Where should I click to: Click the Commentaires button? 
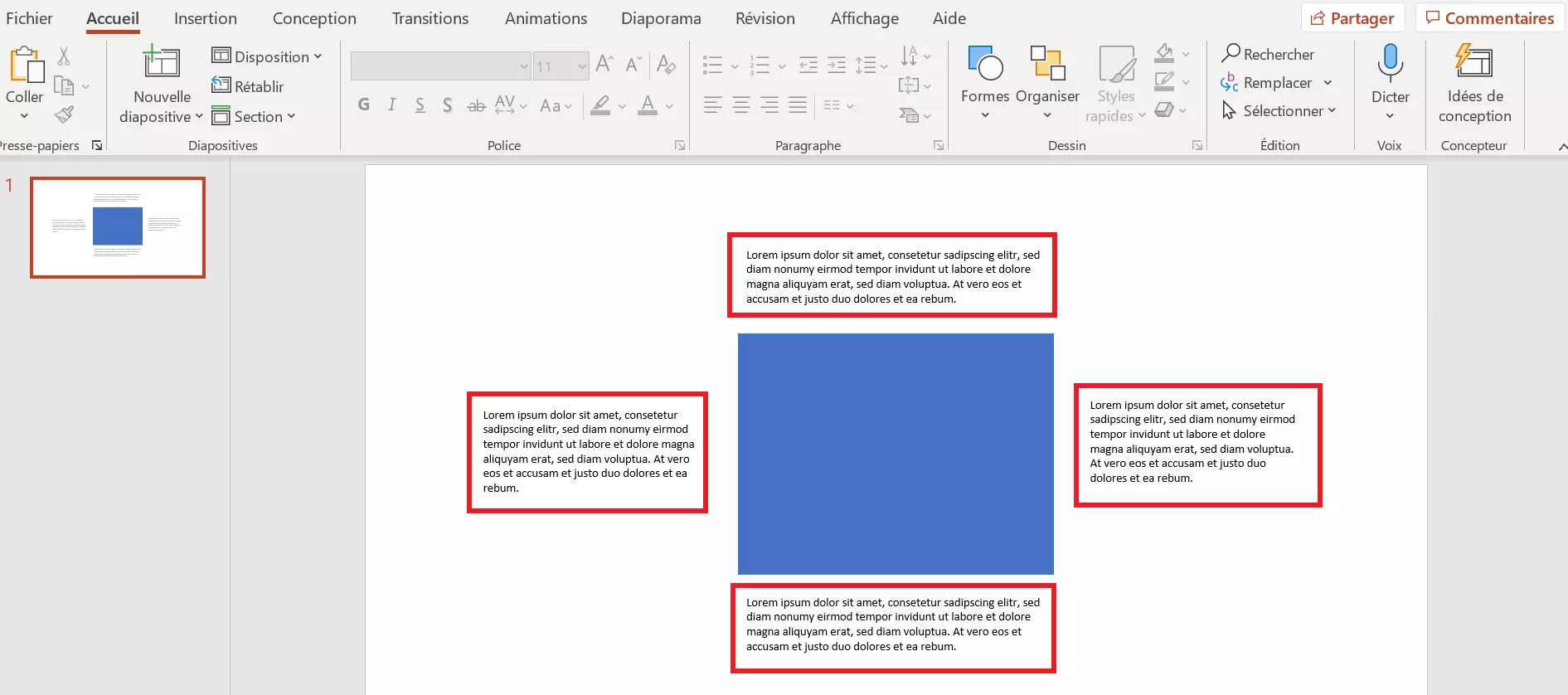1490,18
